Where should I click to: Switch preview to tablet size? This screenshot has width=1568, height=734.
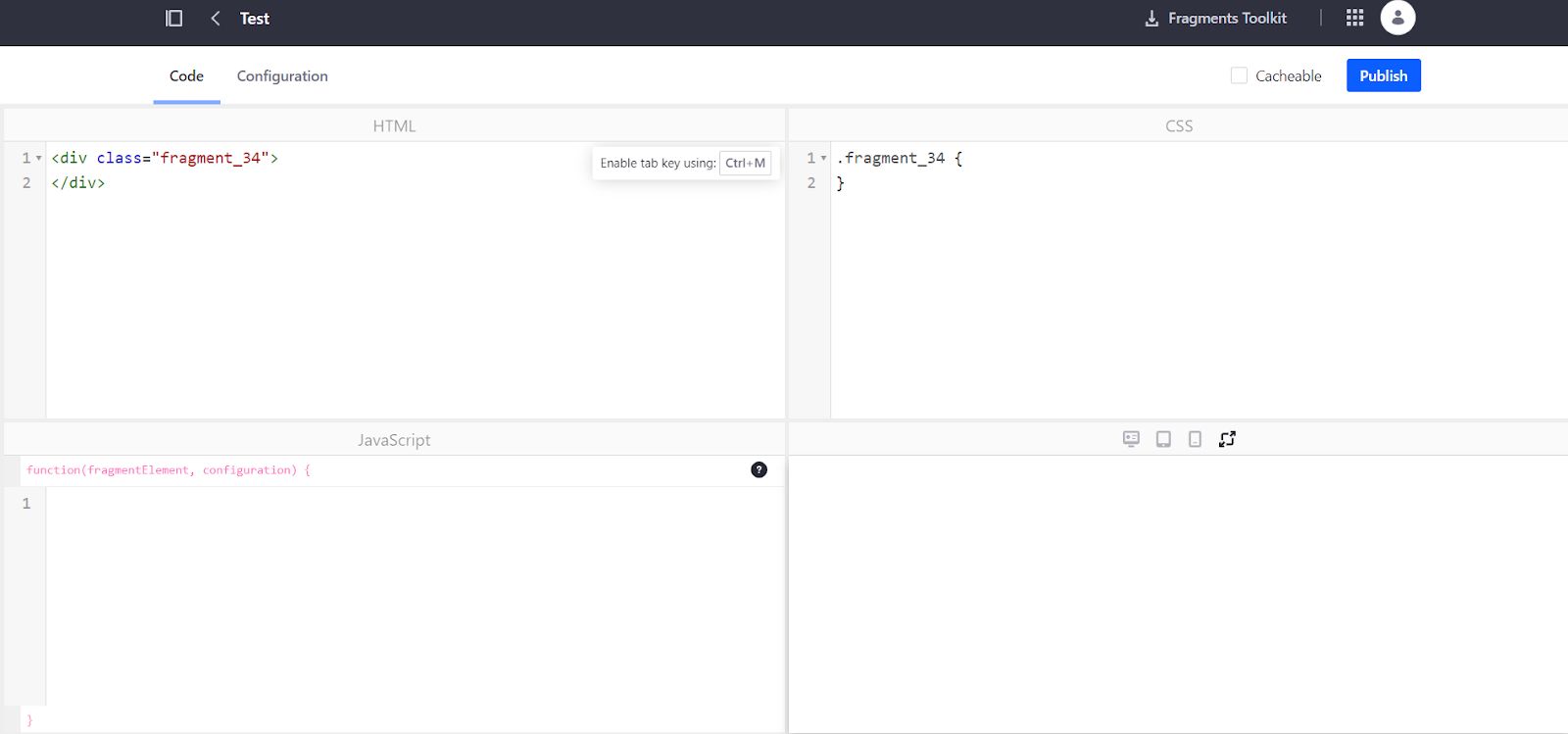coord(1163,439)
